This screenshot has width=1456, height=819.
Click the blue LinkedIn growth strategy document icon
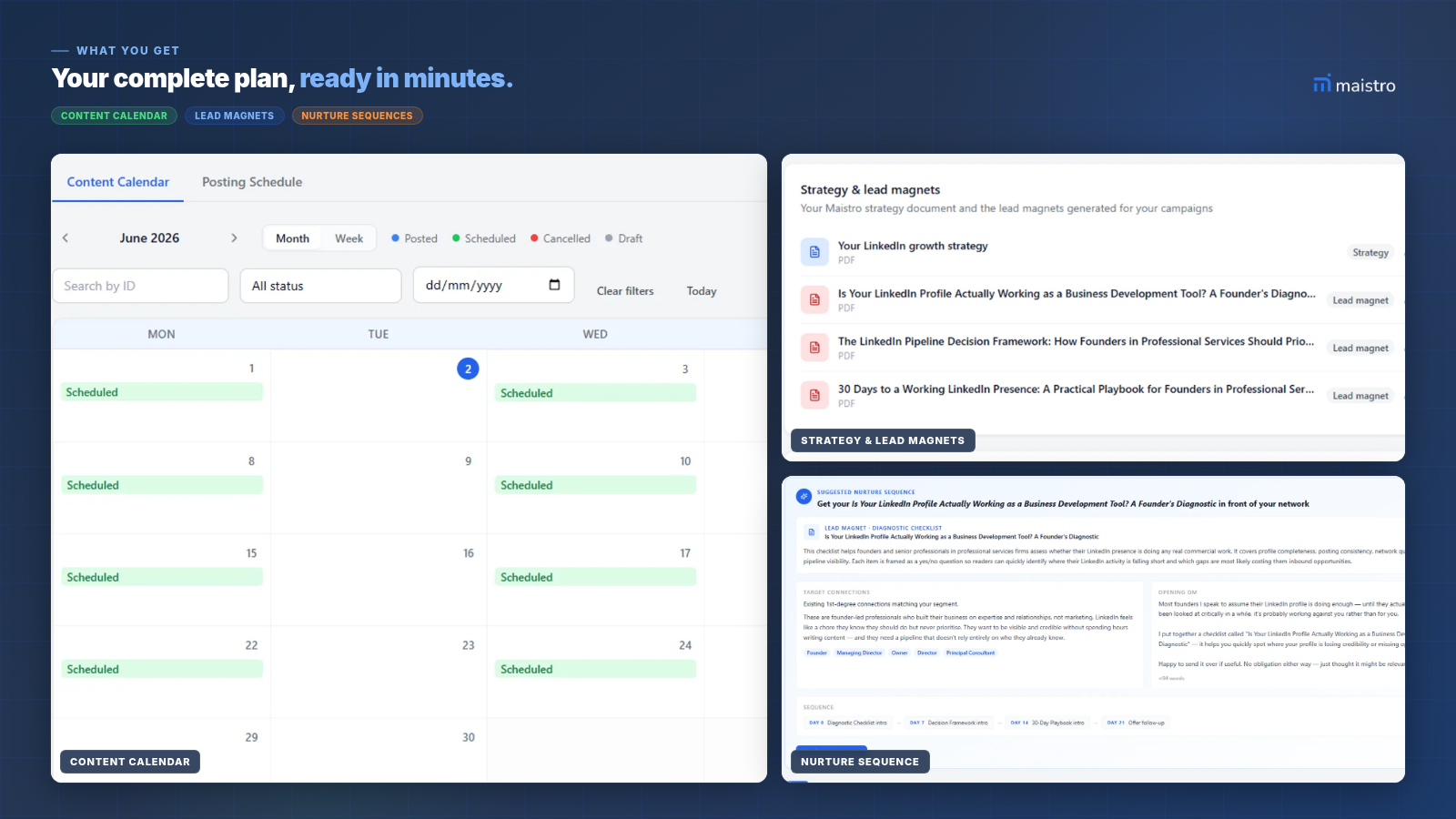coord(814,252)
